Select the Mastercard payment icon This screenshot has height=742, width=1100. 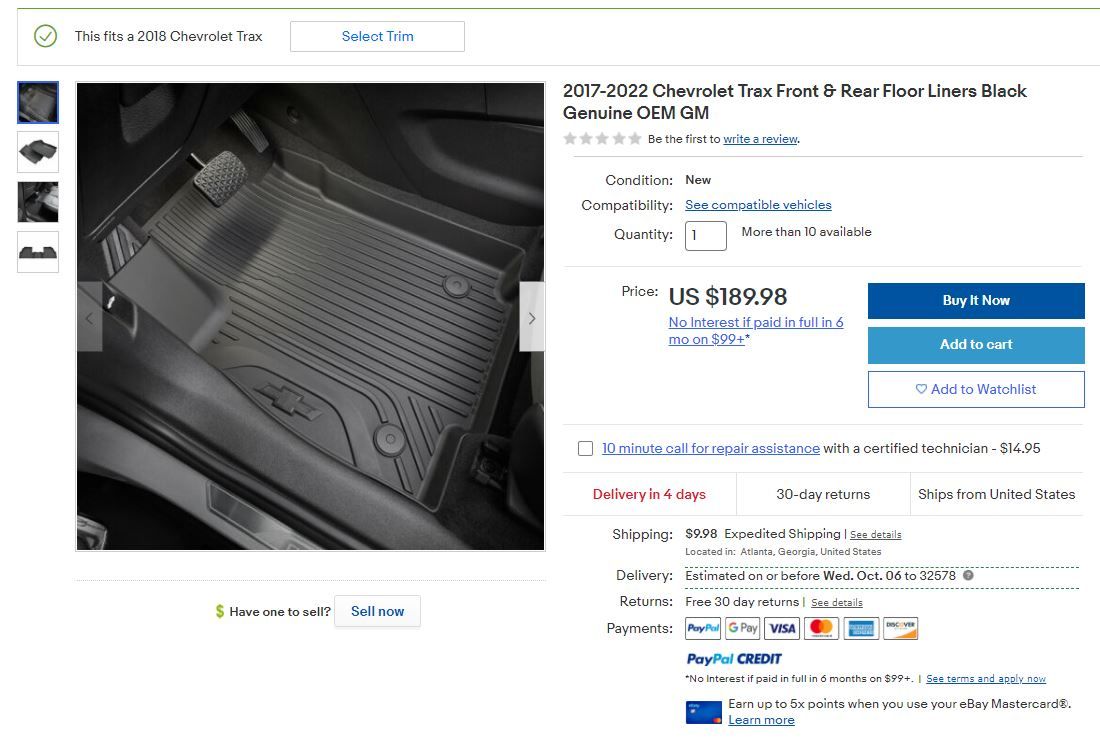pos(821,628)
